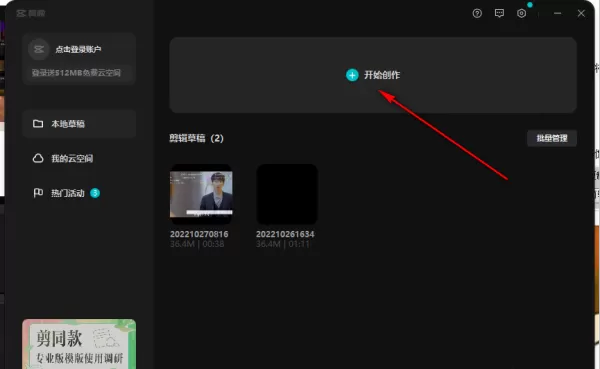Click the 剪辑草稿 (2) heading
This screenshot has height=369, width=600.
pos(196,138)
